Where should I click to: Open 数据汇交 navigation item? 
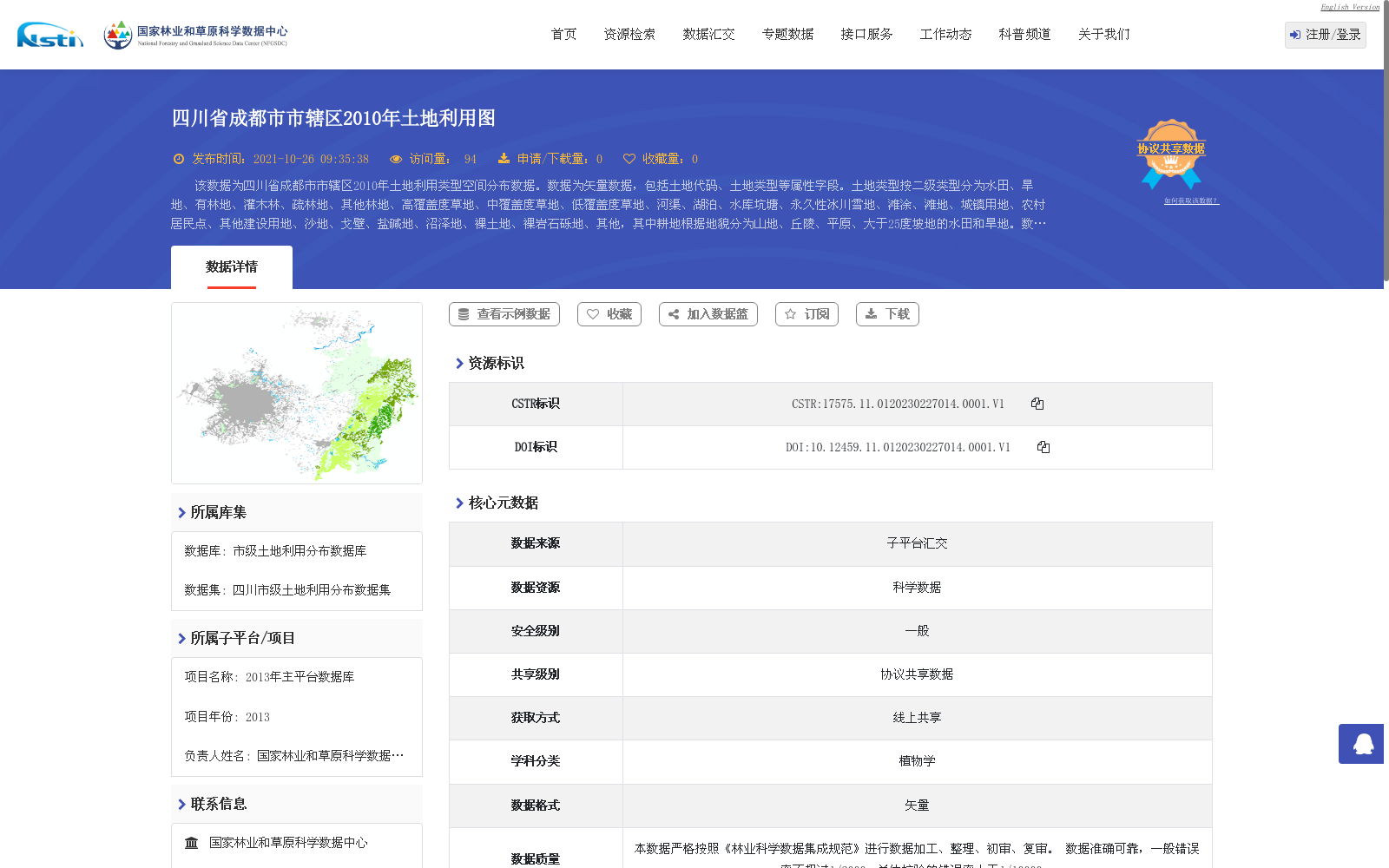tap(708, 35)
